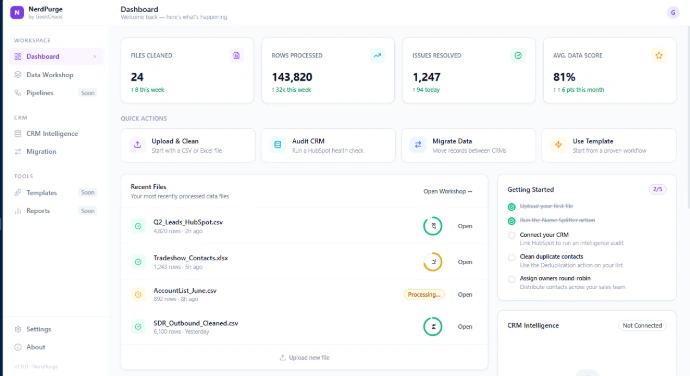Check the Connect your CRM step
Image resolution: width=690 pixels, height=376 pixels.
511,235
